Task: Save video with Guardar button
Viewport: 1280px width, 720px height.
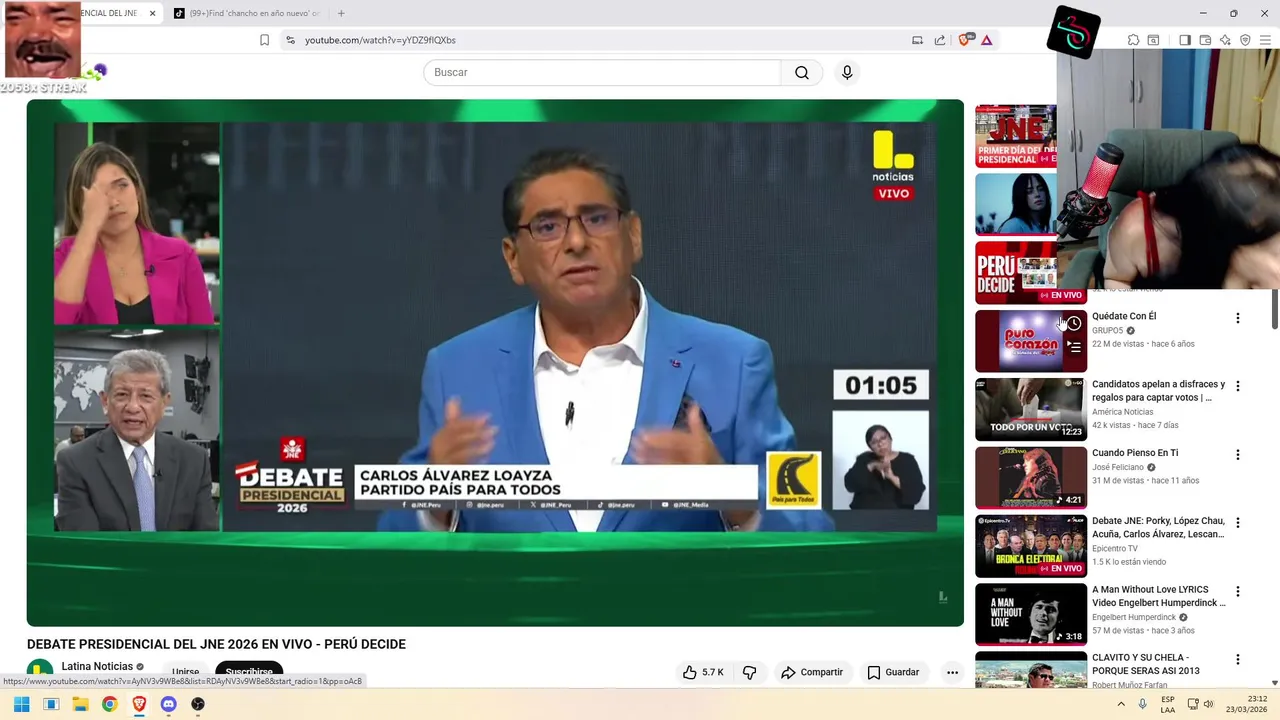Action: coord(893,672)
